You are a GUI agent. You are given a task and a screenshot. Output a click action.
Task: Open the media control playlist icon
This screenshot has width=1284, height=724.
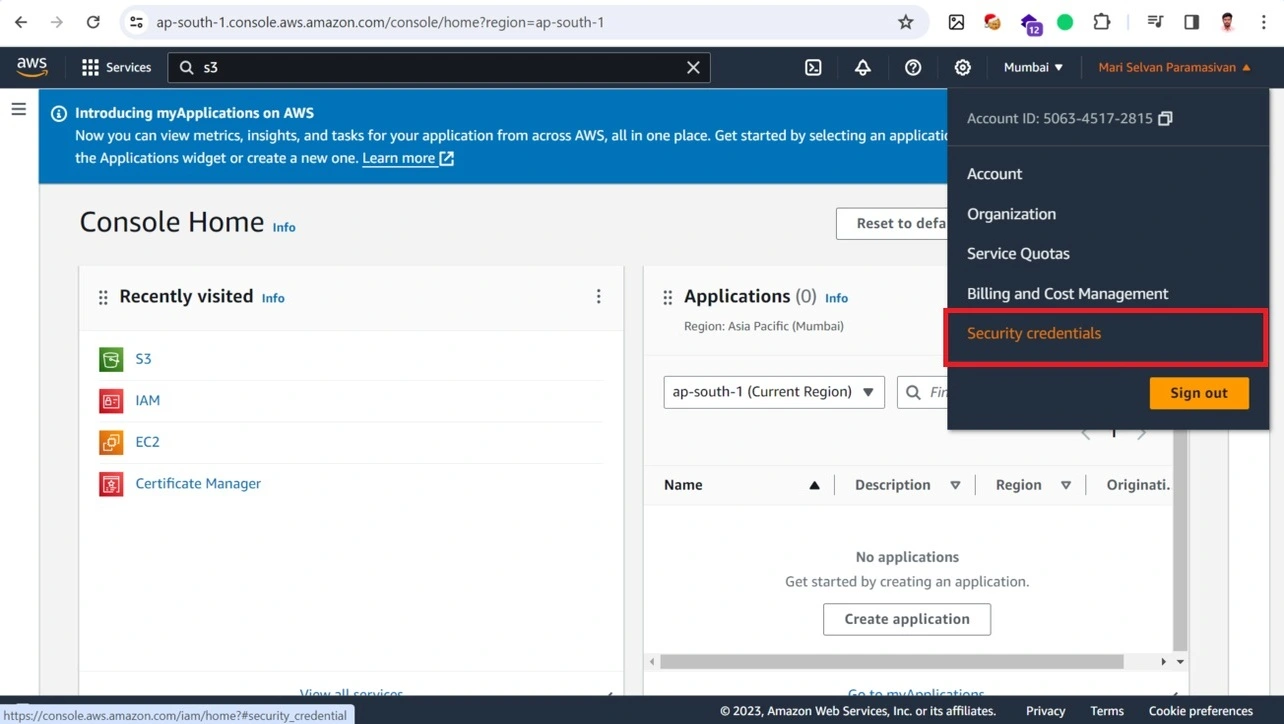point(1155,22)
